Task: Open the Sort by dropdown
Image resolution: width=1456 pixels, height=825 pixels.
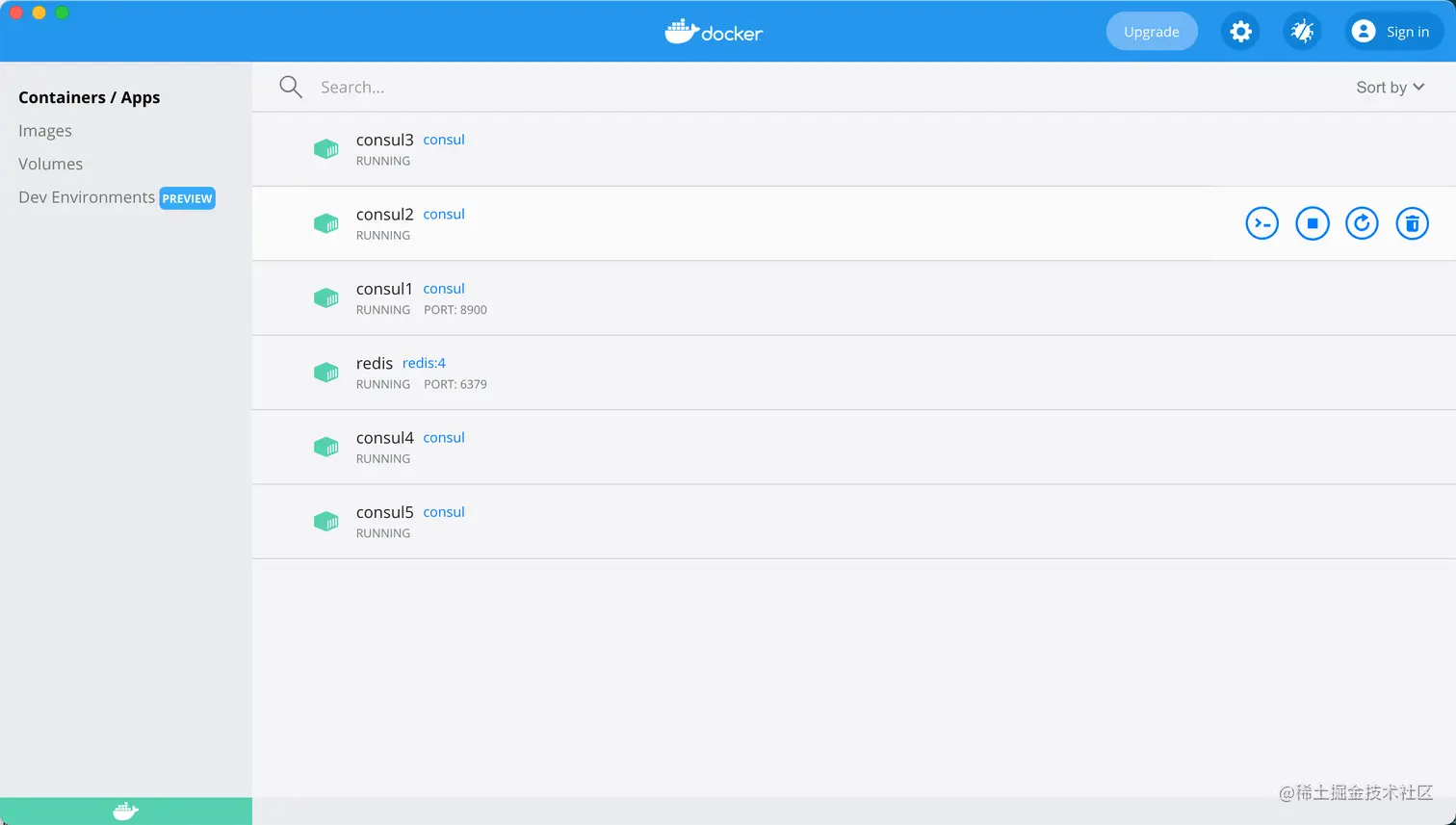Action: pos(1390,87)
